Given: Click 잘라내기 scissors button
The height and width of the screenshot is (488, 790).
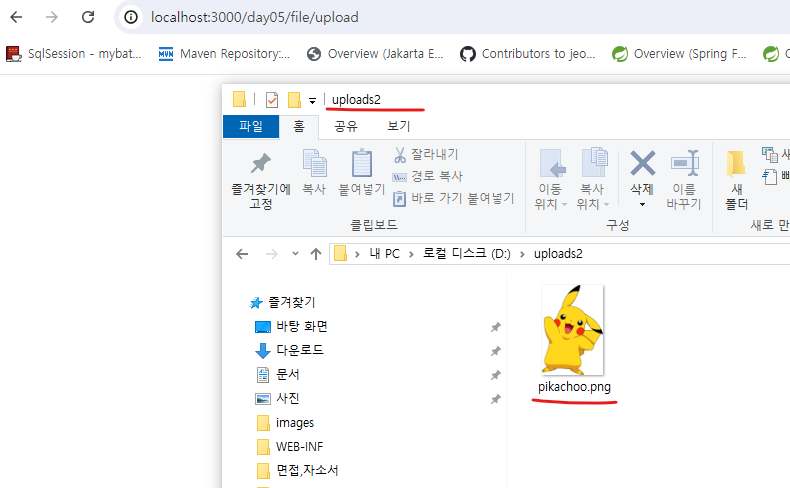Looking at the screenshot, I should coord(426,154).
